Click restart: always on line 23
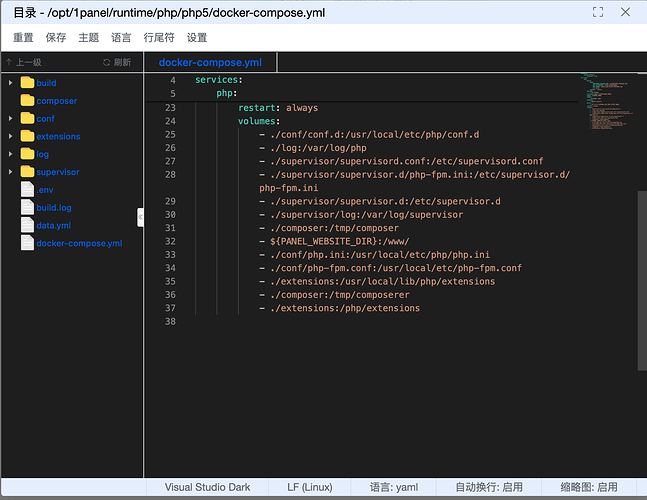Image resolution: width=647 pixels, height=500 pixels. pos(278,108)
